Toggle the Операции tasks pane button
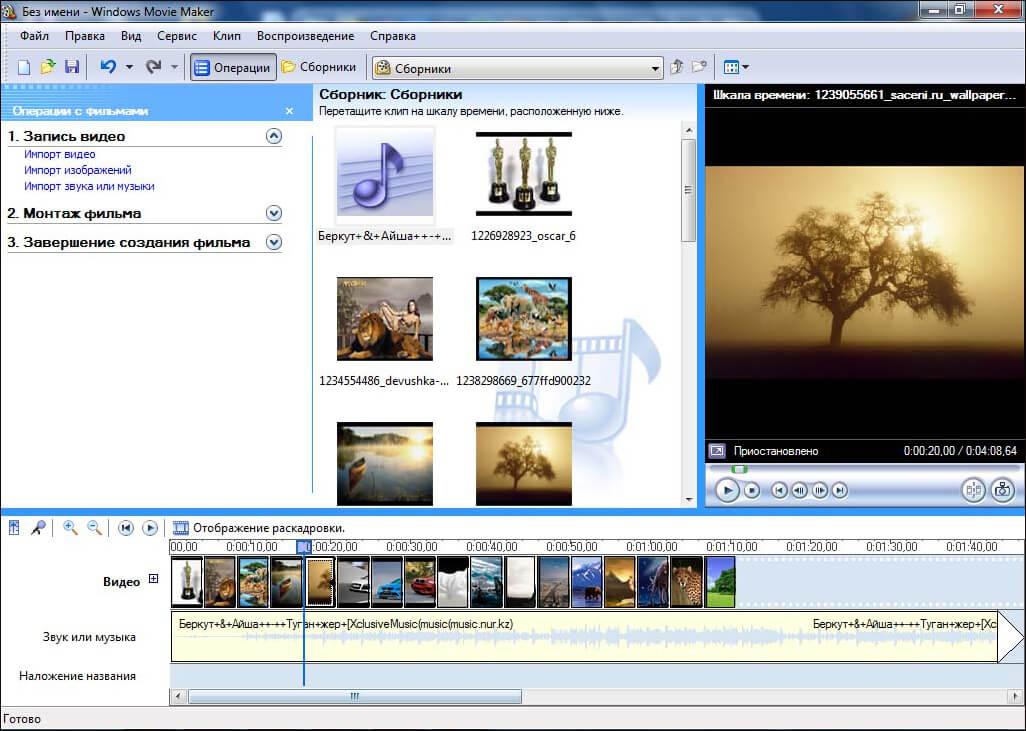Image resolution: width=1026 pixels, height=731 pixels. point(233,67)
